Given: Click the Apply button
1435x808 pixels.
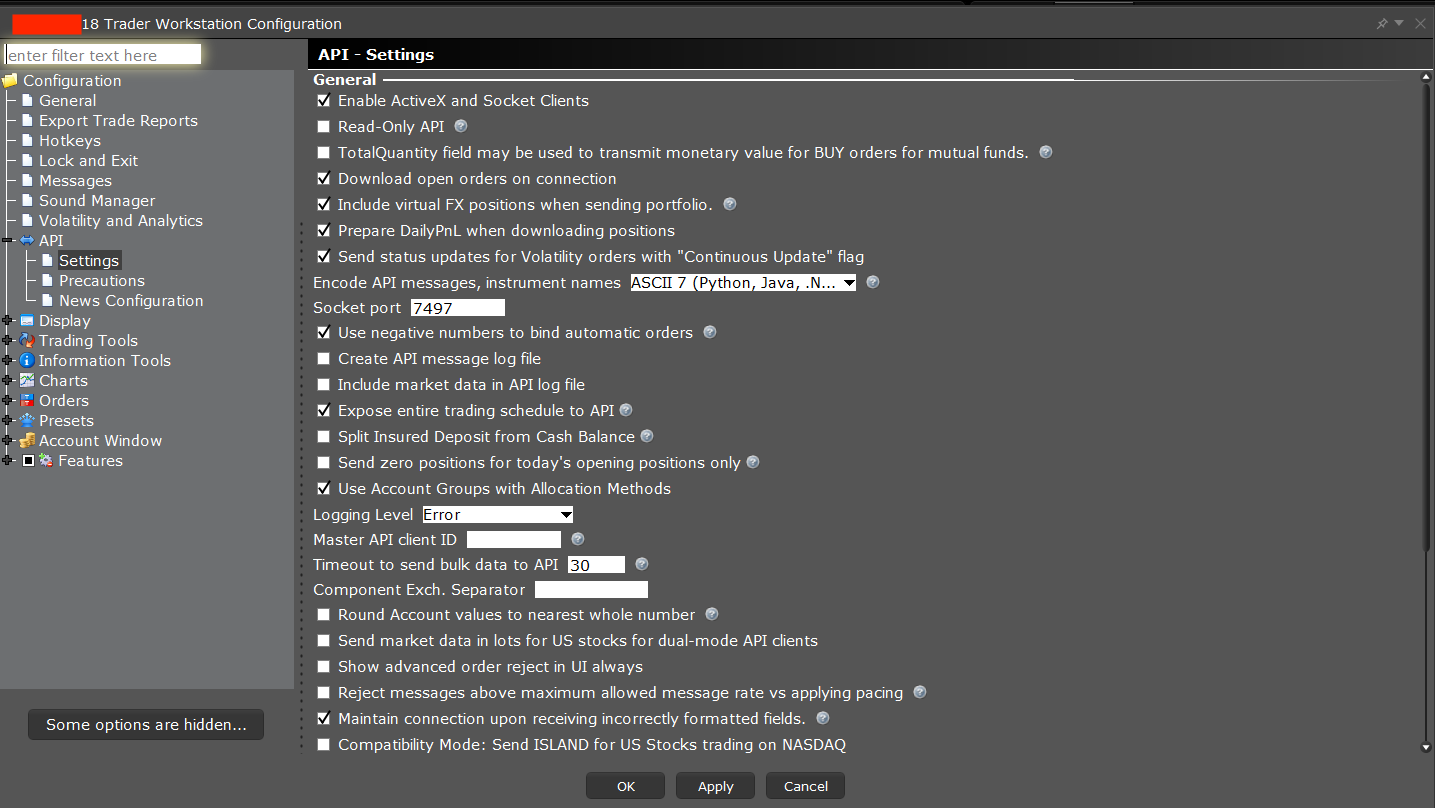Looking at the screenshot, I should [x=714, y=785].
